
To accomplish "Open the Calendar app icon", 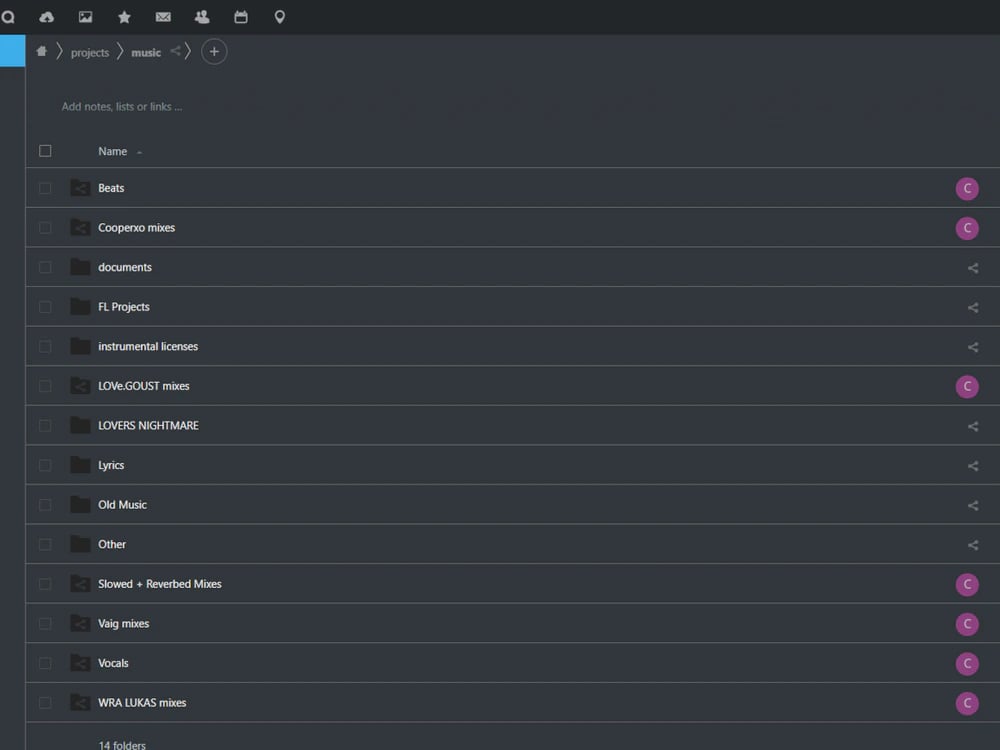I will pyautogui.click(x=241, y=17).
